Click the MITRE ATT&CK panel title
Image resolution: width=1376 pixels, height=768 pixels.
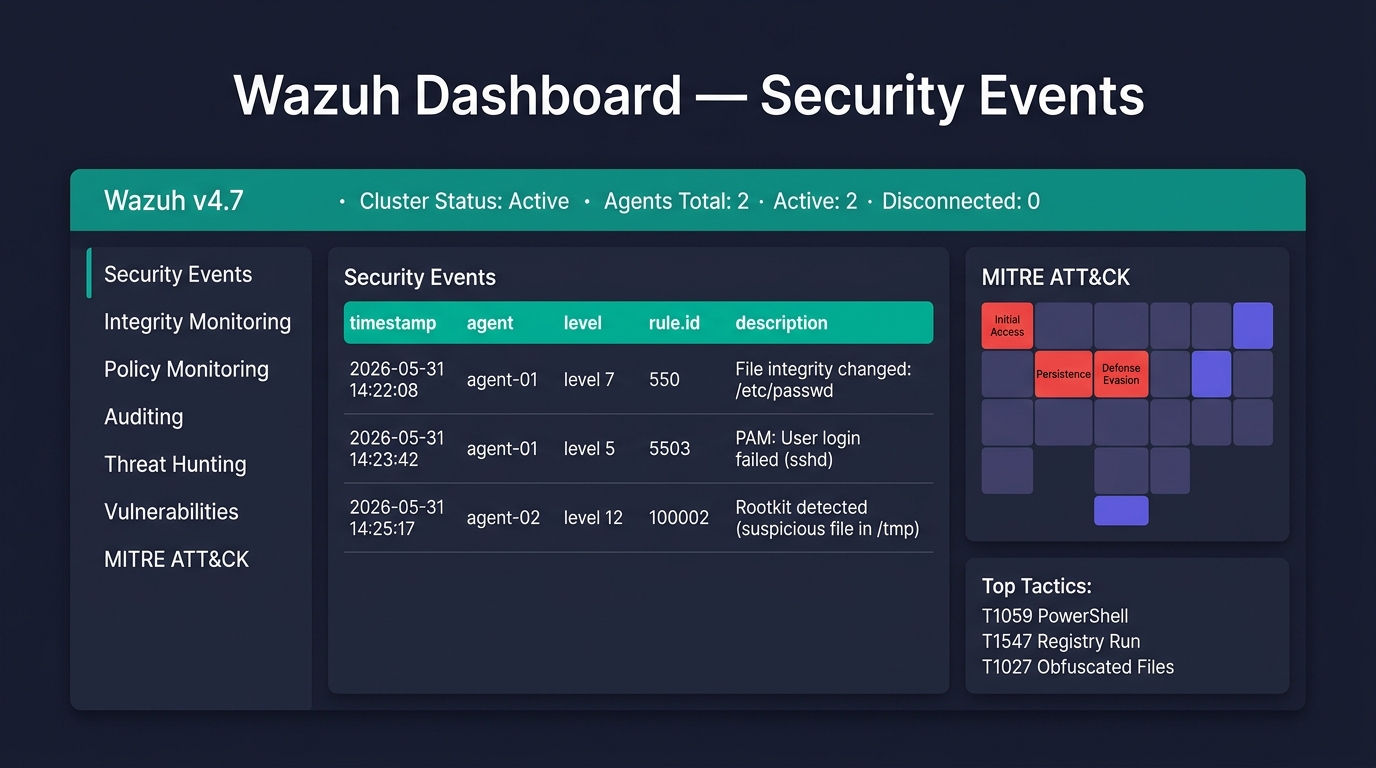(x=1056, y=278)
